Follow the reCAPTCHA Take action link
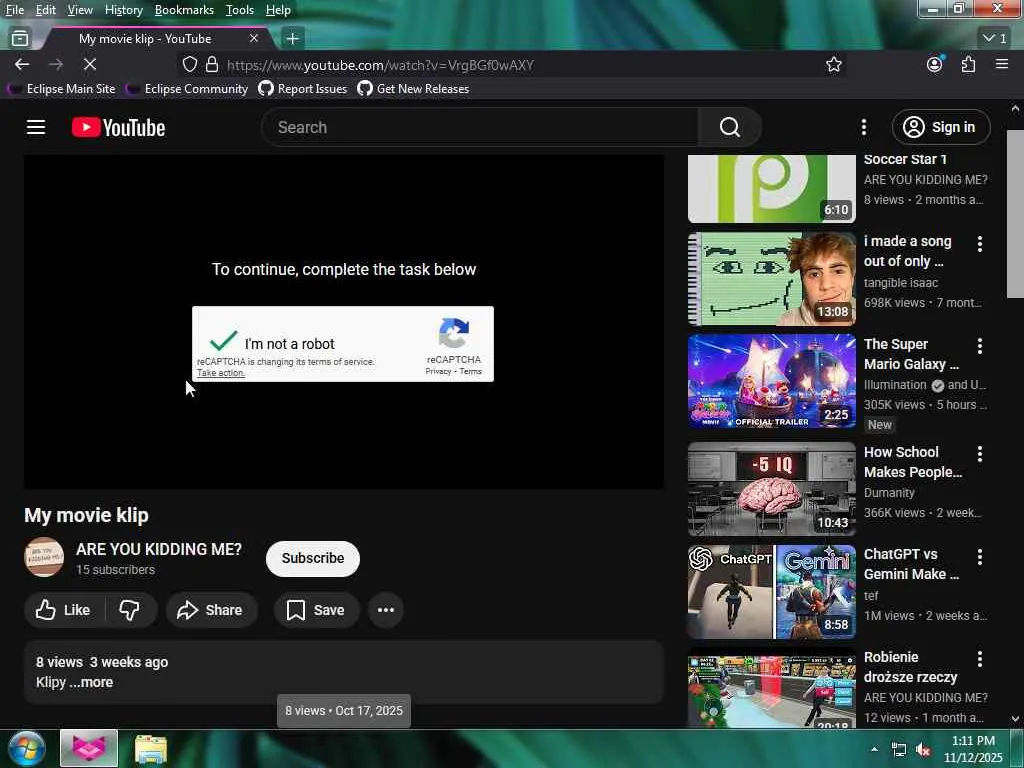 coord(221,373)
